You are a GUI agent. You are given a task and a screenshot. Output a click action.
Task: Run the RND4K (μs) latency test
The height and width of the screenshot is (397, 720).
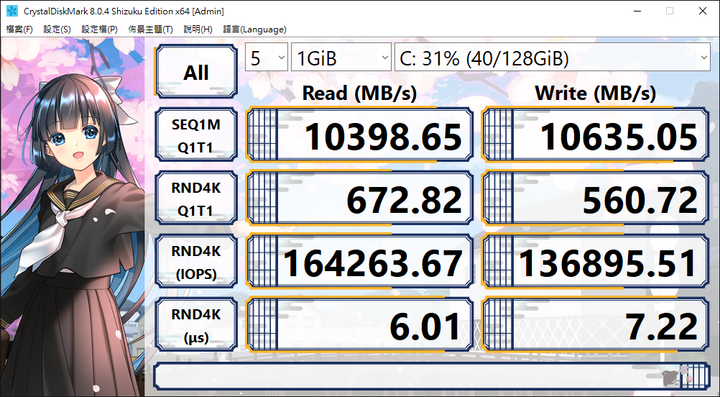tap(196, 325)
